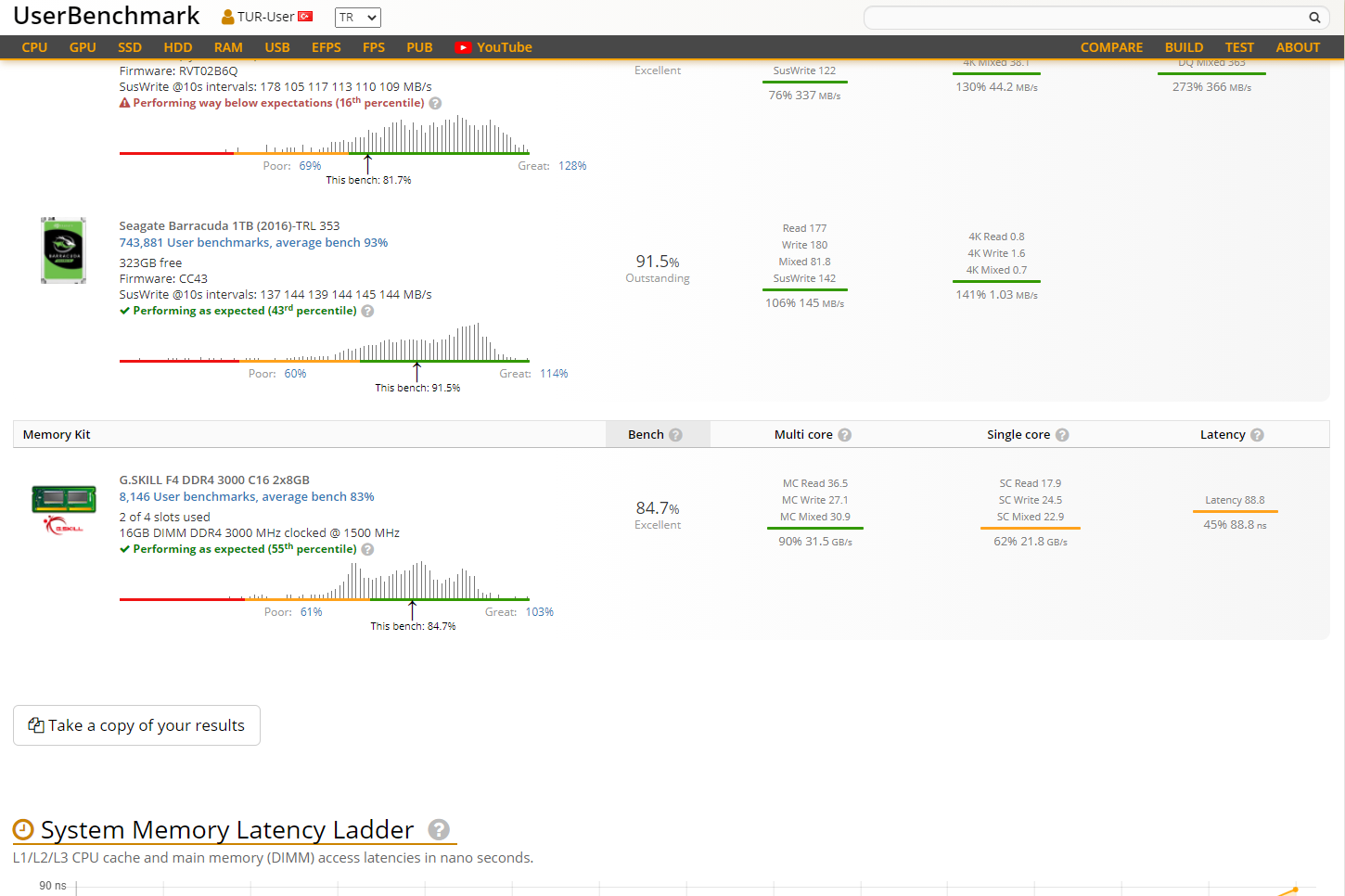1345x896 pixels.
Task: Open the RAM menu
Action: click(228, 47)
